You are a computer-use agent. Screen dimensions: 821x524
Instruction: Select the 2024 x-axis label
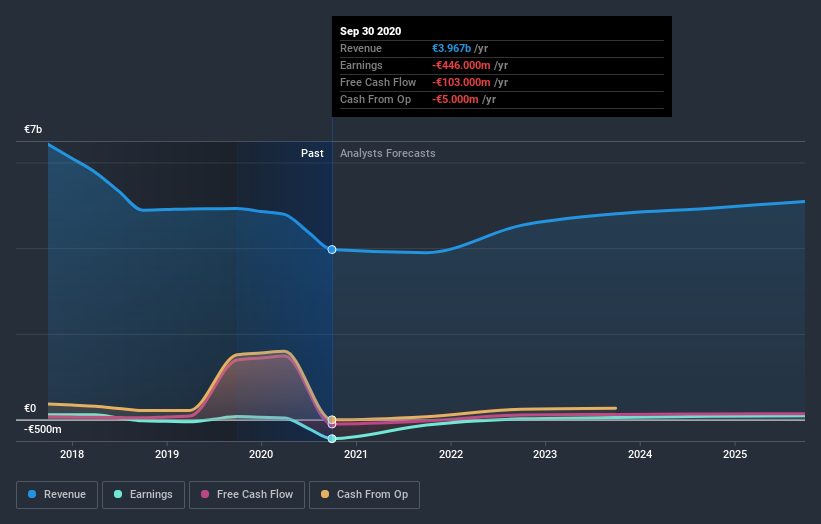coord(640,454)
